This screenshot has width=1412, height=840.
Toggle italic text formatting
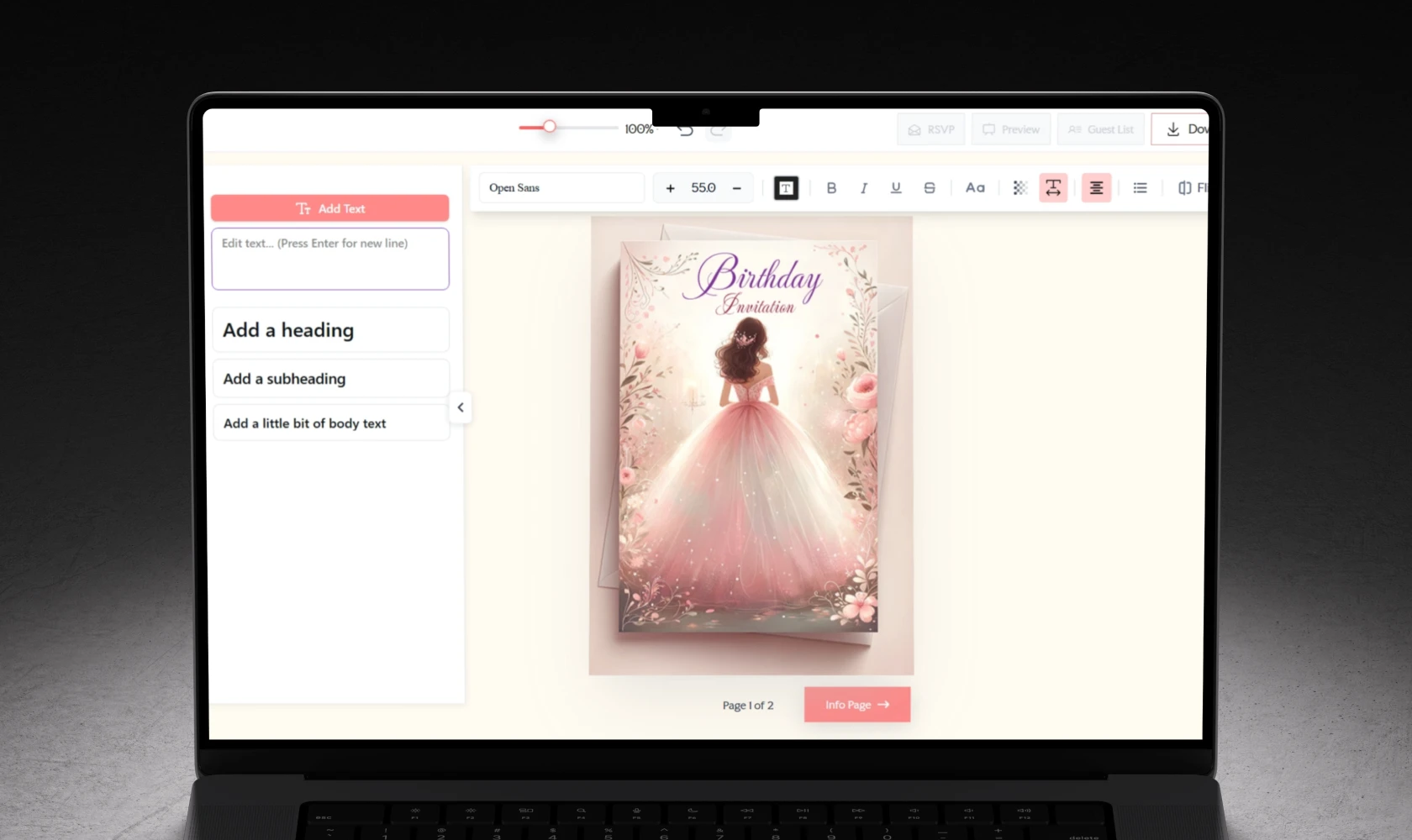click(x=863, y=188)
